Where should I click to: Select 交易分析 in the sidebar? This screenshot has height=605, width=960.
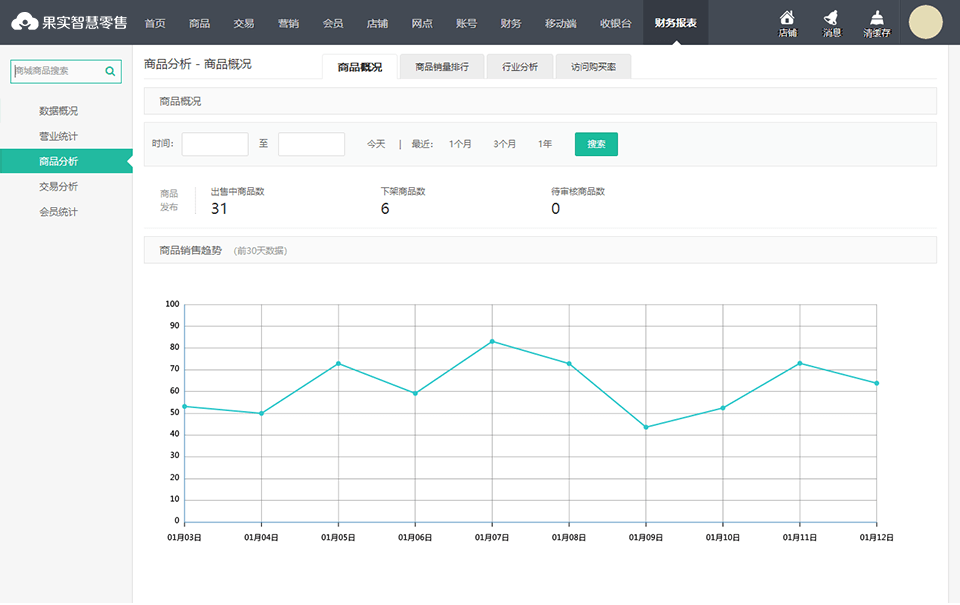click(x=58, y=186)
